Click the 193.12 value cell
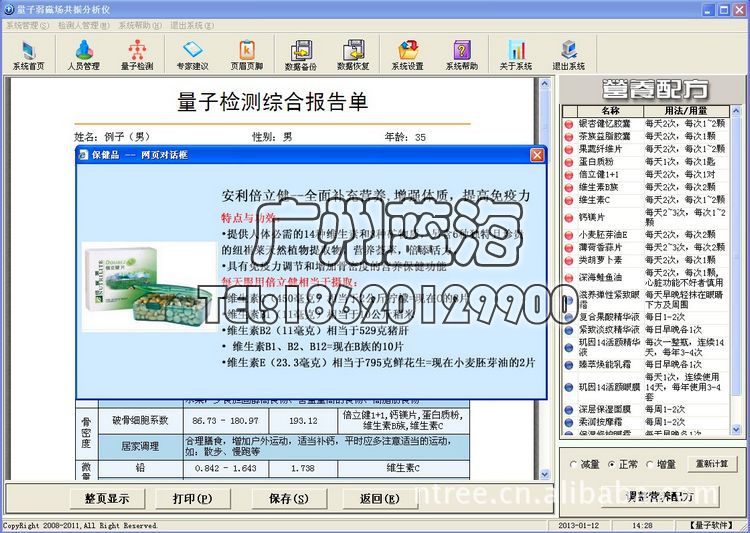 click(x=303, y=421)
